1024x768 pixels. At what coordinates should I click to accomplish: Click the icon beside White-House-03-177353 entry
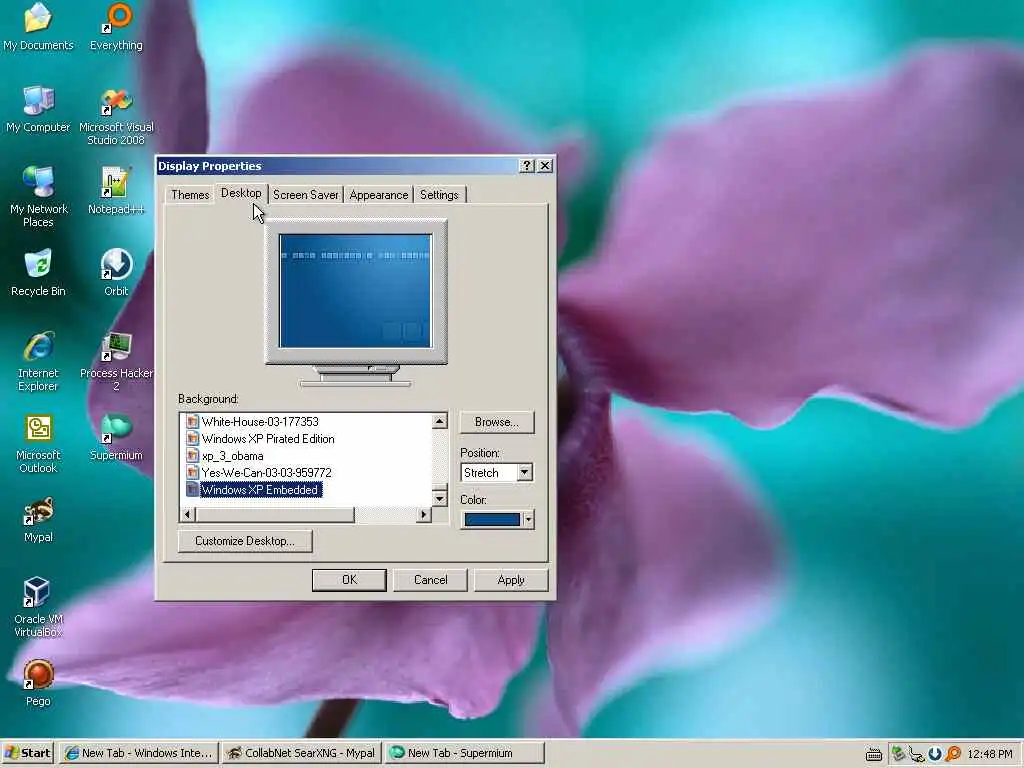[x=192, y=422]
